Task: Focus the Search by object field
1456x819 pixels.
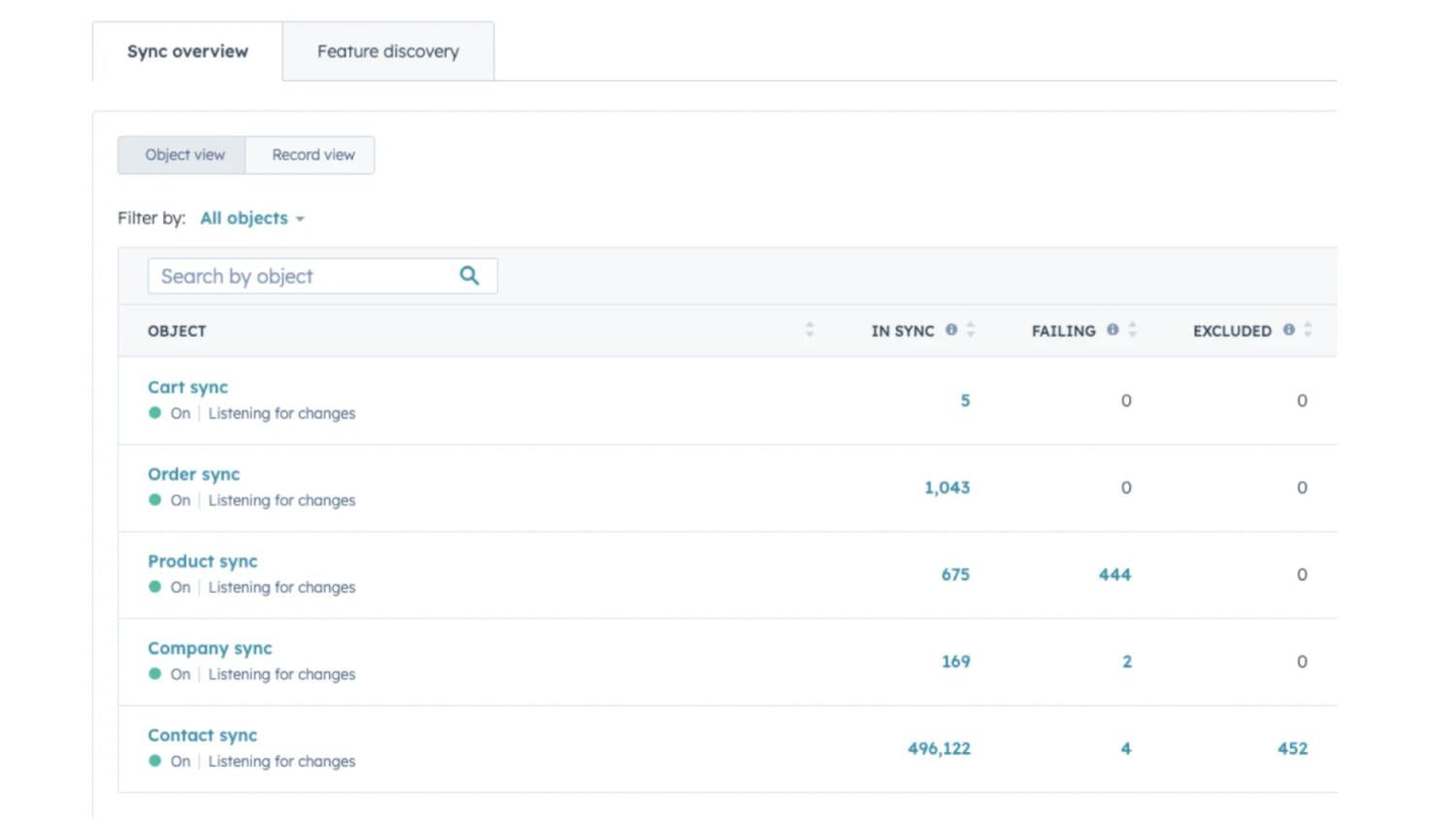Action: [x=322, y=276]
